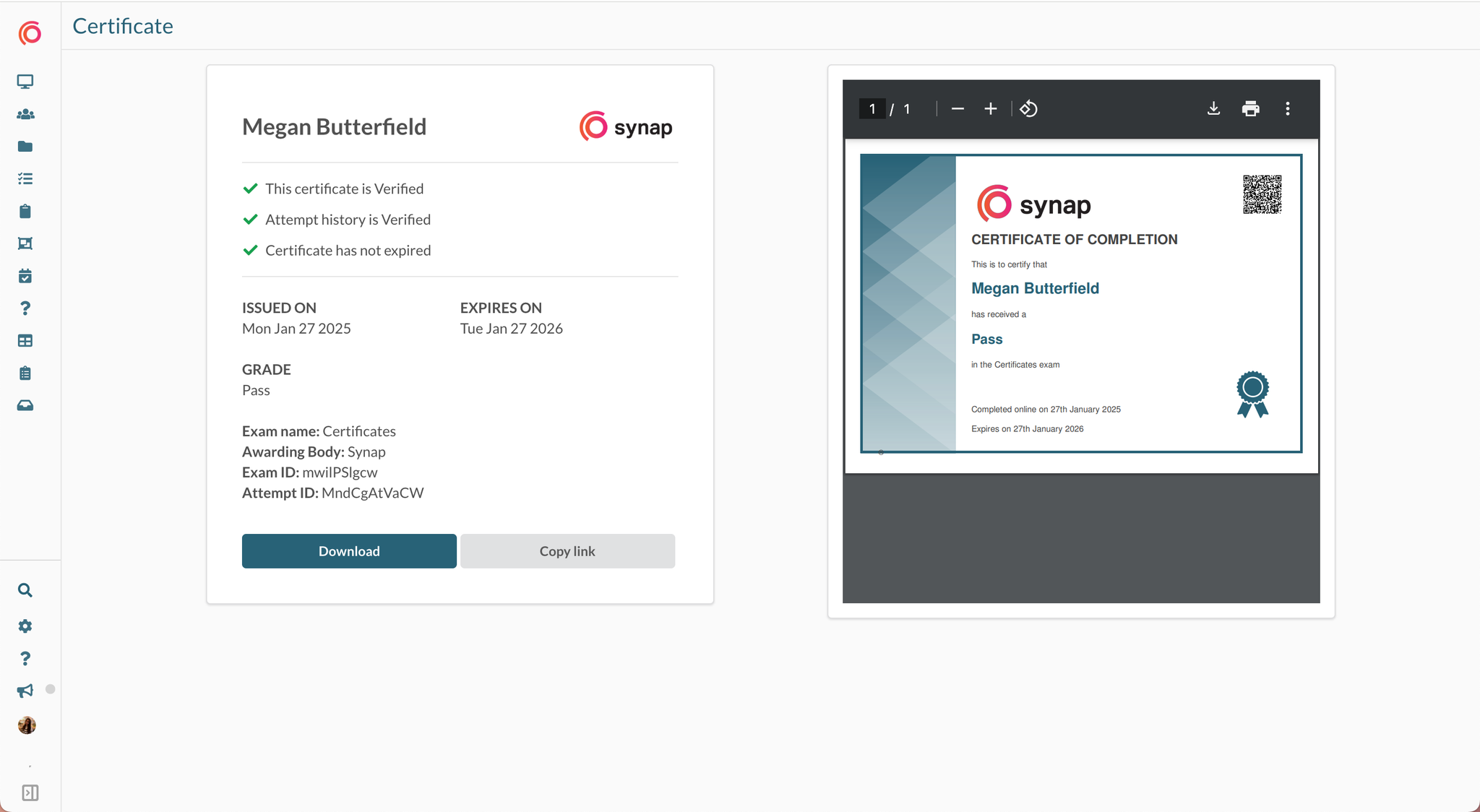Open the three-dot more options menu in viewer
This screenshot has height=812, width=1480.
[1288, 108]
